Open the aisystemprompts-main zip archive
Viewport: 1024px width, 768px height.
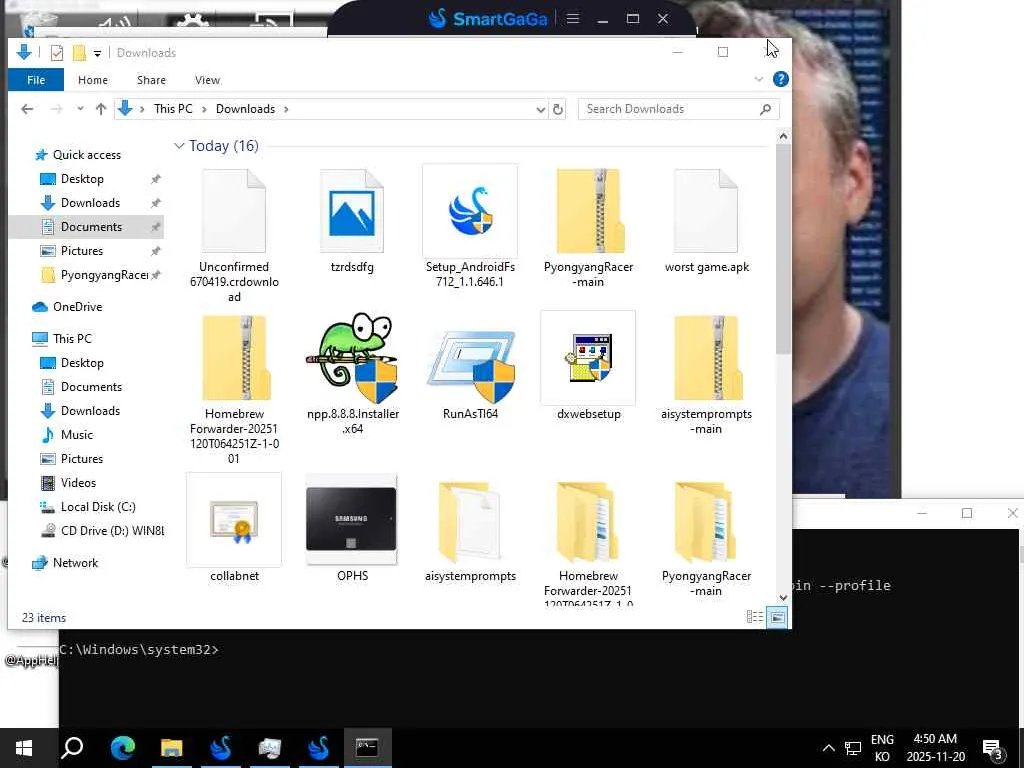tap(707, 374)
